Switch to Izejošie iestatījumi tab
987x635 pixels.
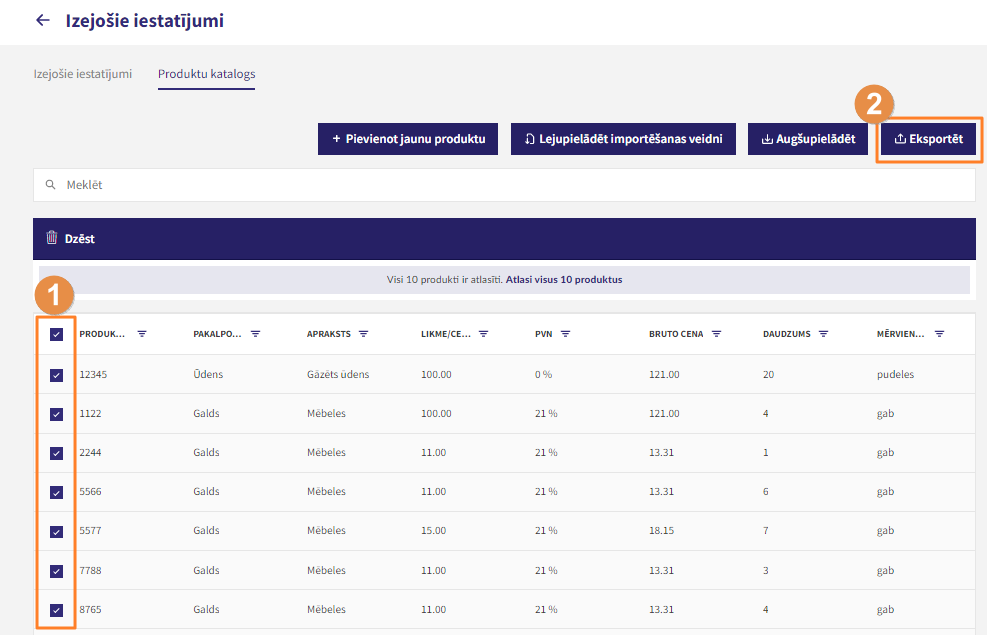[82, 74]
